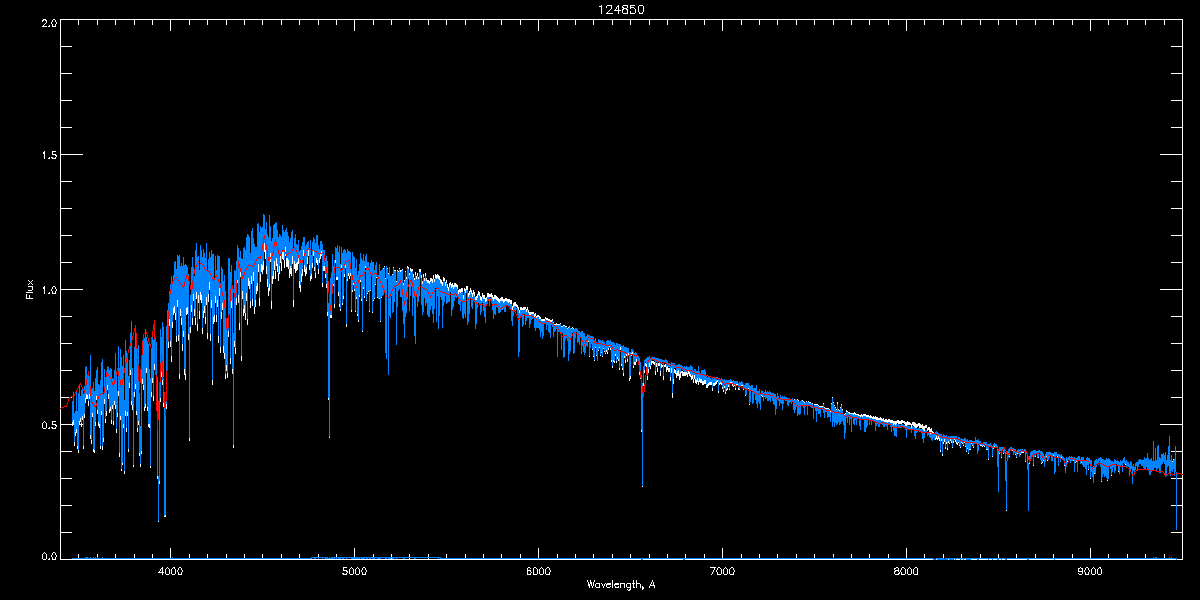Click the 0.5 tick label on y-axis
Viewport: 1200px width, 600px height.
click(48, 424)
